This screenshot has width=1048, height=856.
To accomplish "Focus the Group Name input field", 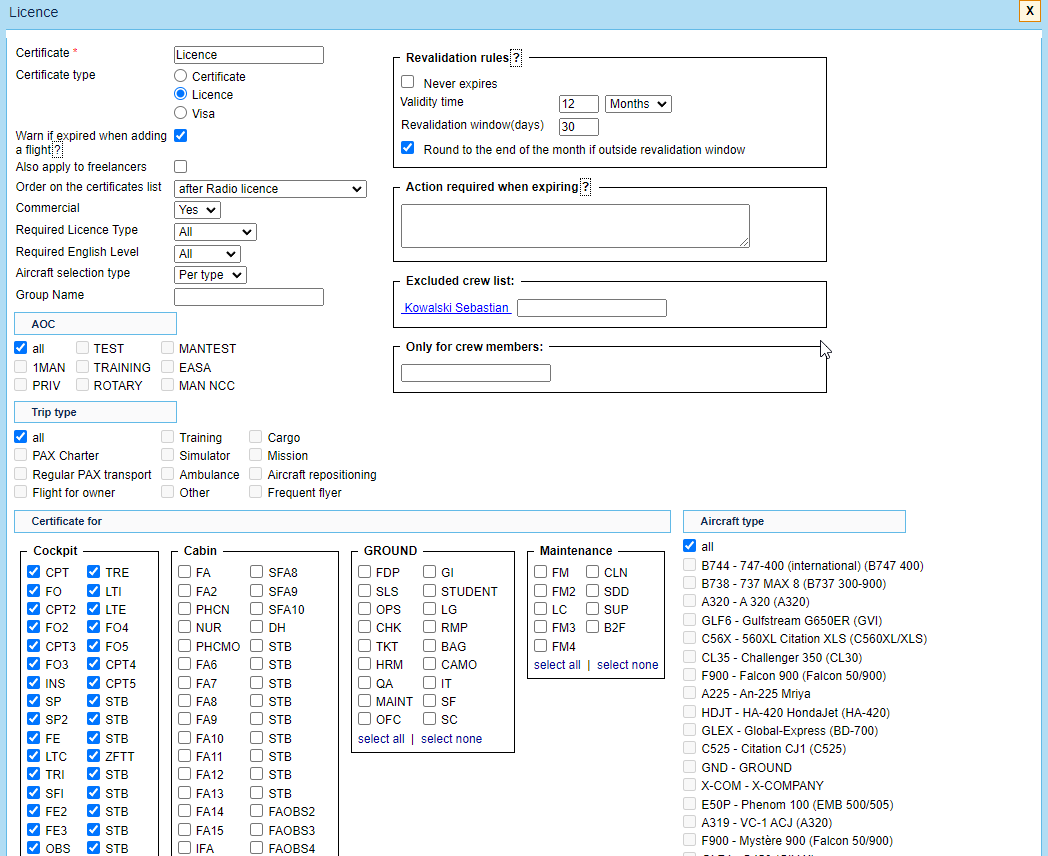I will pyautogui.click(x=249, y=297).
